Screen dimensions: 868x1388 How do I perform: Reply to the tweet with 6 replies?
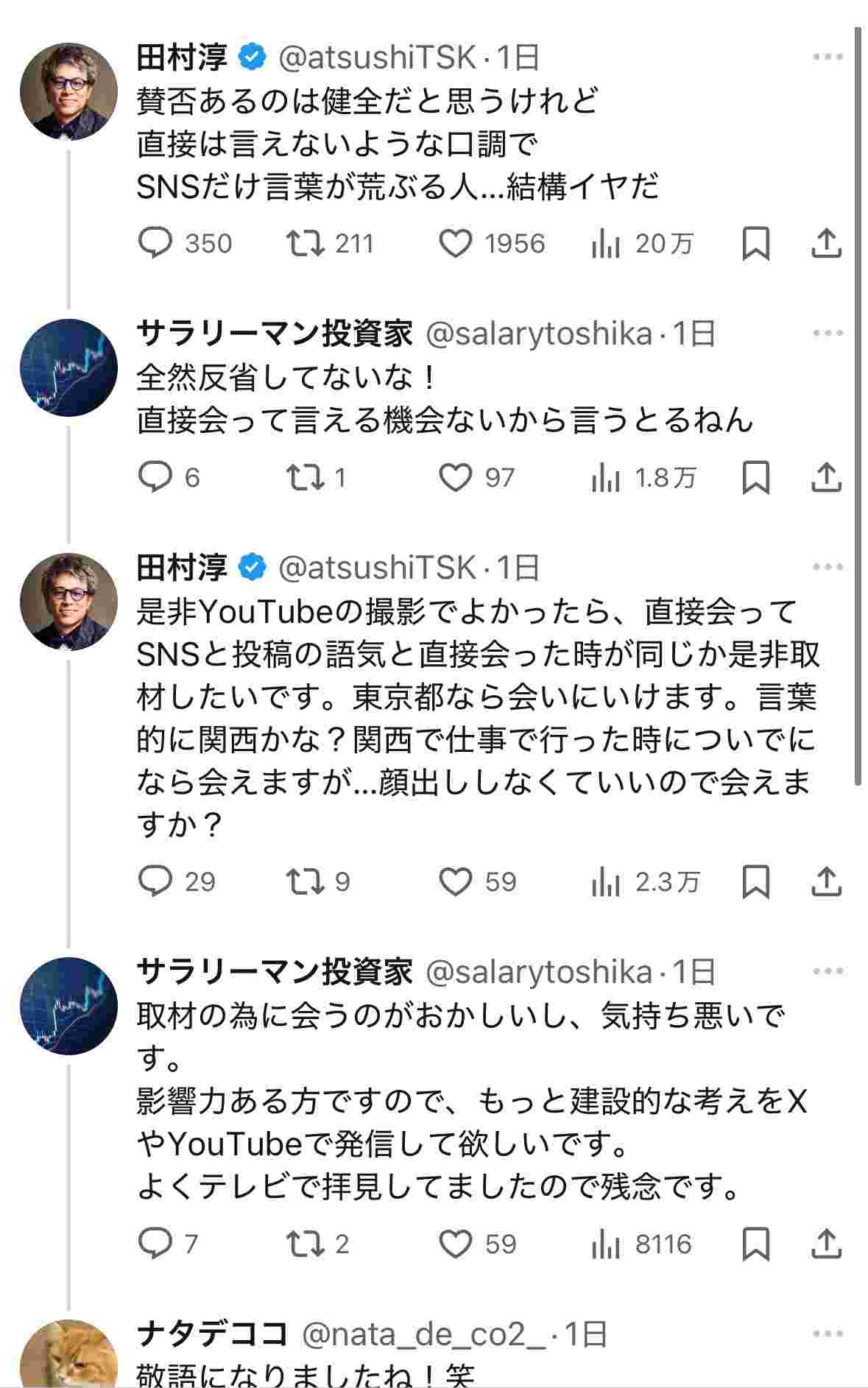coord(155,477)
